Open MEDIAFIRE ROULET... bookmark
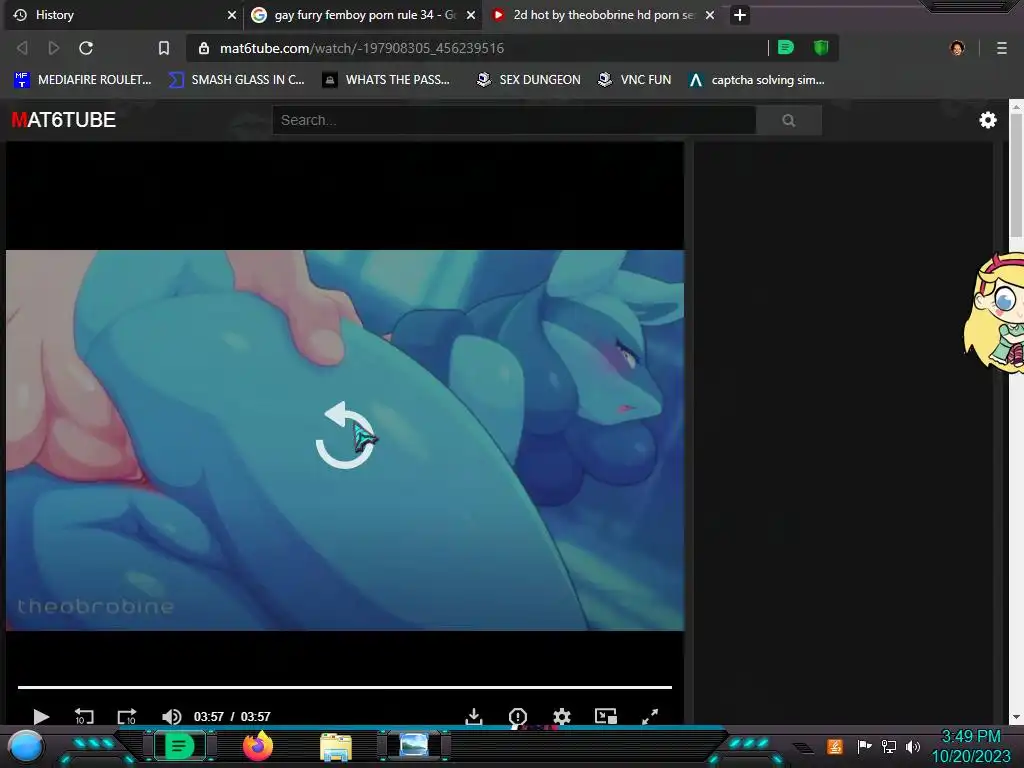 point(83,80)
